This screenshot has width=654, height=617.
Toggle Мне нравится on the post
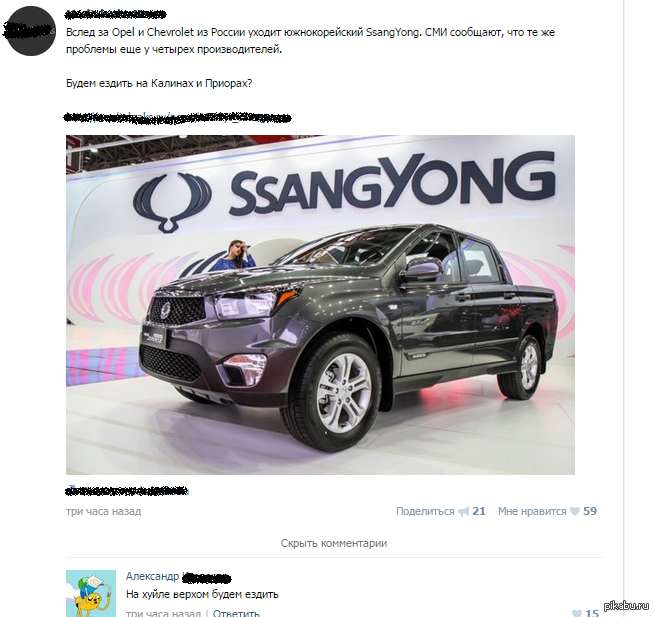click(532, 511)
